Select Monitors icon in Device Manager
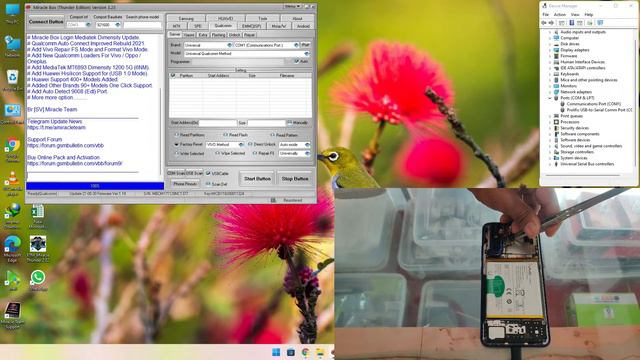Viewport: 640px width, 360px height. (556, 86)
